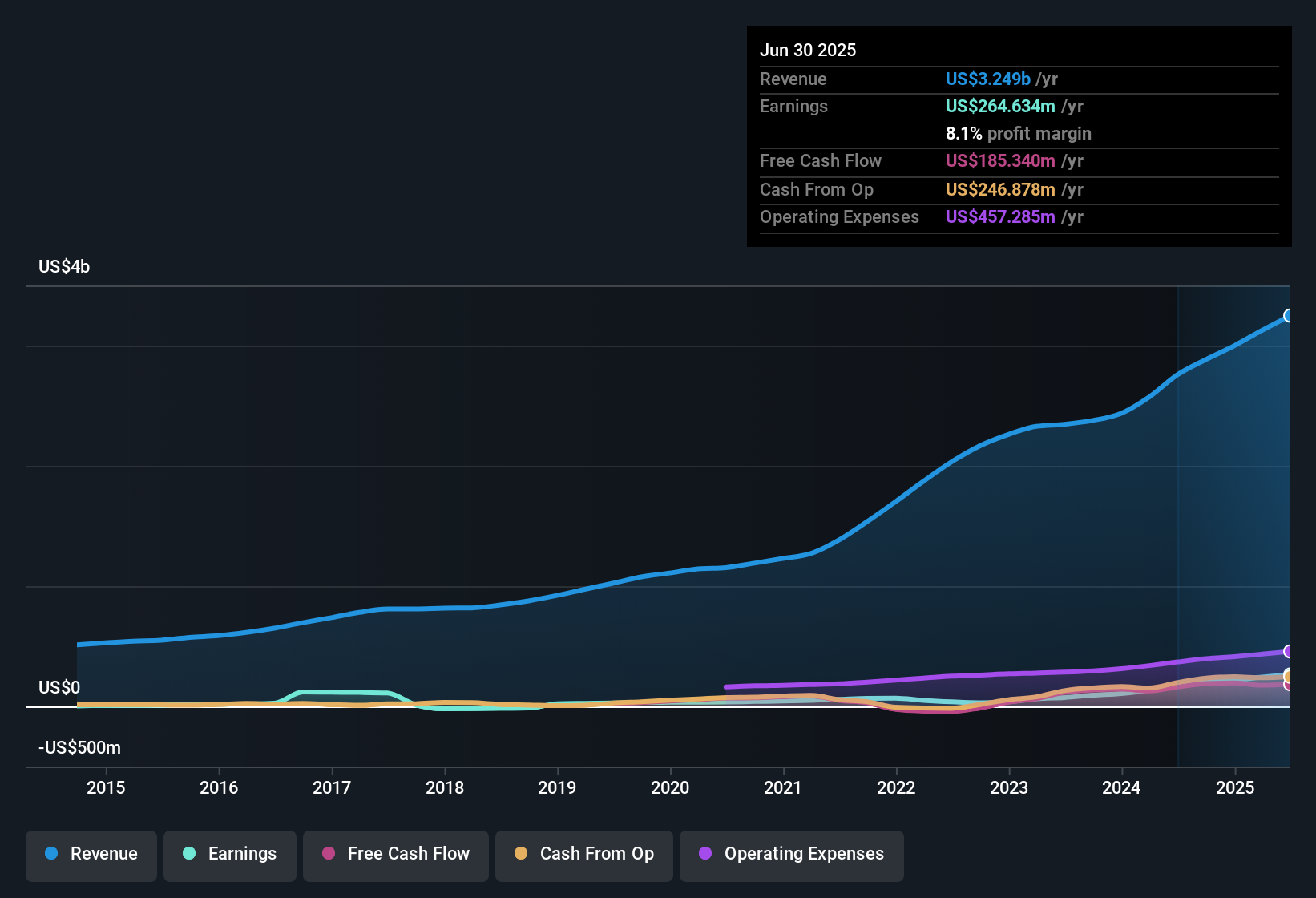Select the Operating Expenses endpoint marker
The image size is (1316, 898).
(x=1288, y=652)
